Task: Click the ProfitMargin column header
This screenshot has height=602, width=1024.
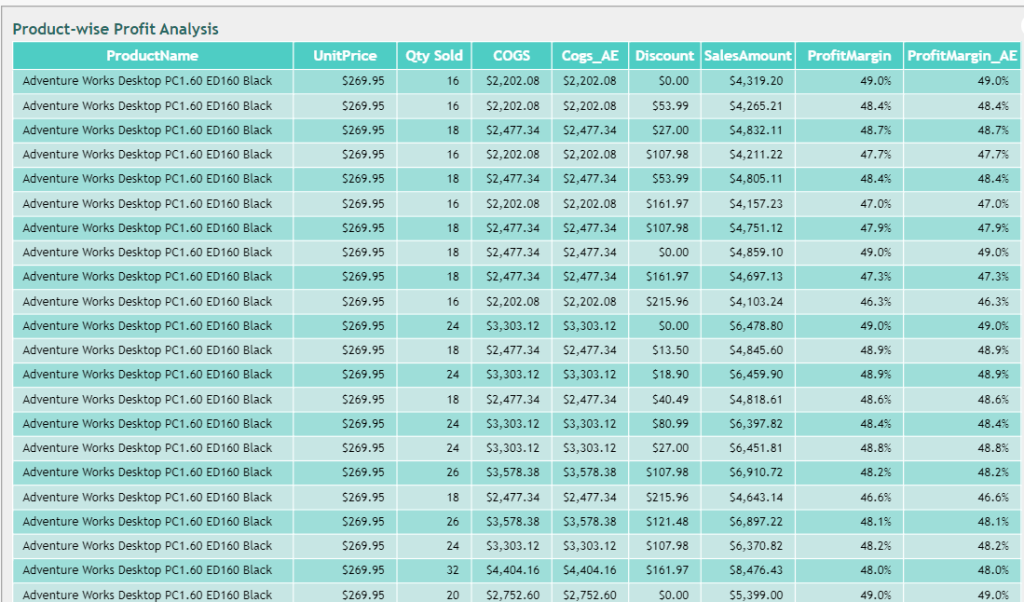Action: (849, 56)
